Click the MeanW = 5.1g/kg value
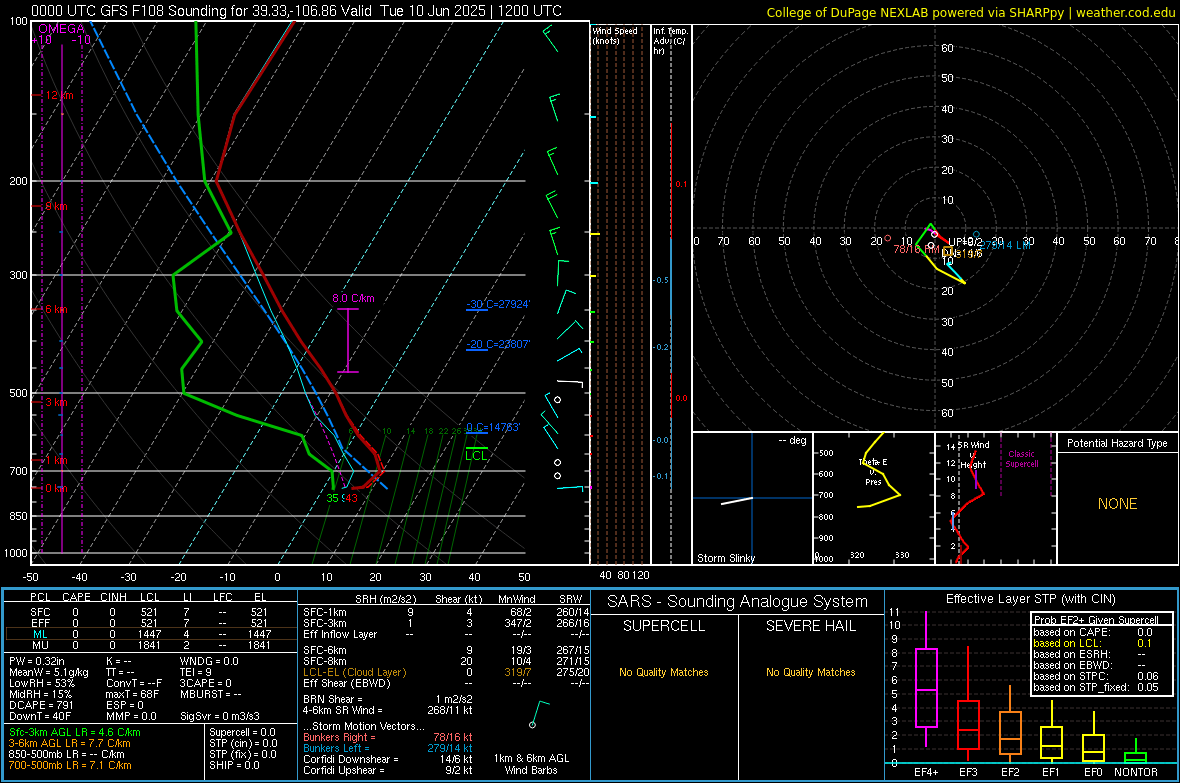Image resolution: width=1180 pixels, height=783 pixels. [x=48, y=672]
